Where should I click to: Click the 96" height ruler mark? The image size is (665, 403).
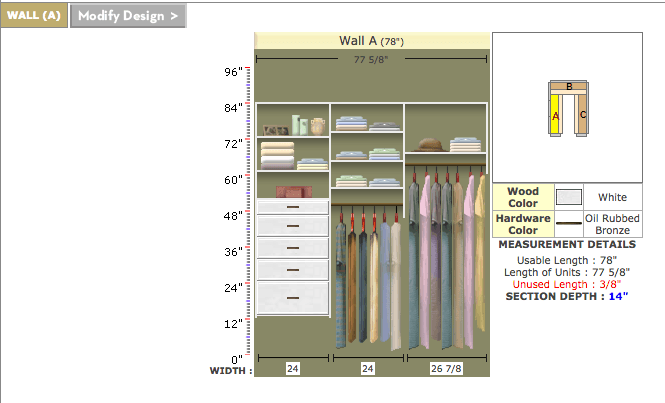tap(233, 72)
